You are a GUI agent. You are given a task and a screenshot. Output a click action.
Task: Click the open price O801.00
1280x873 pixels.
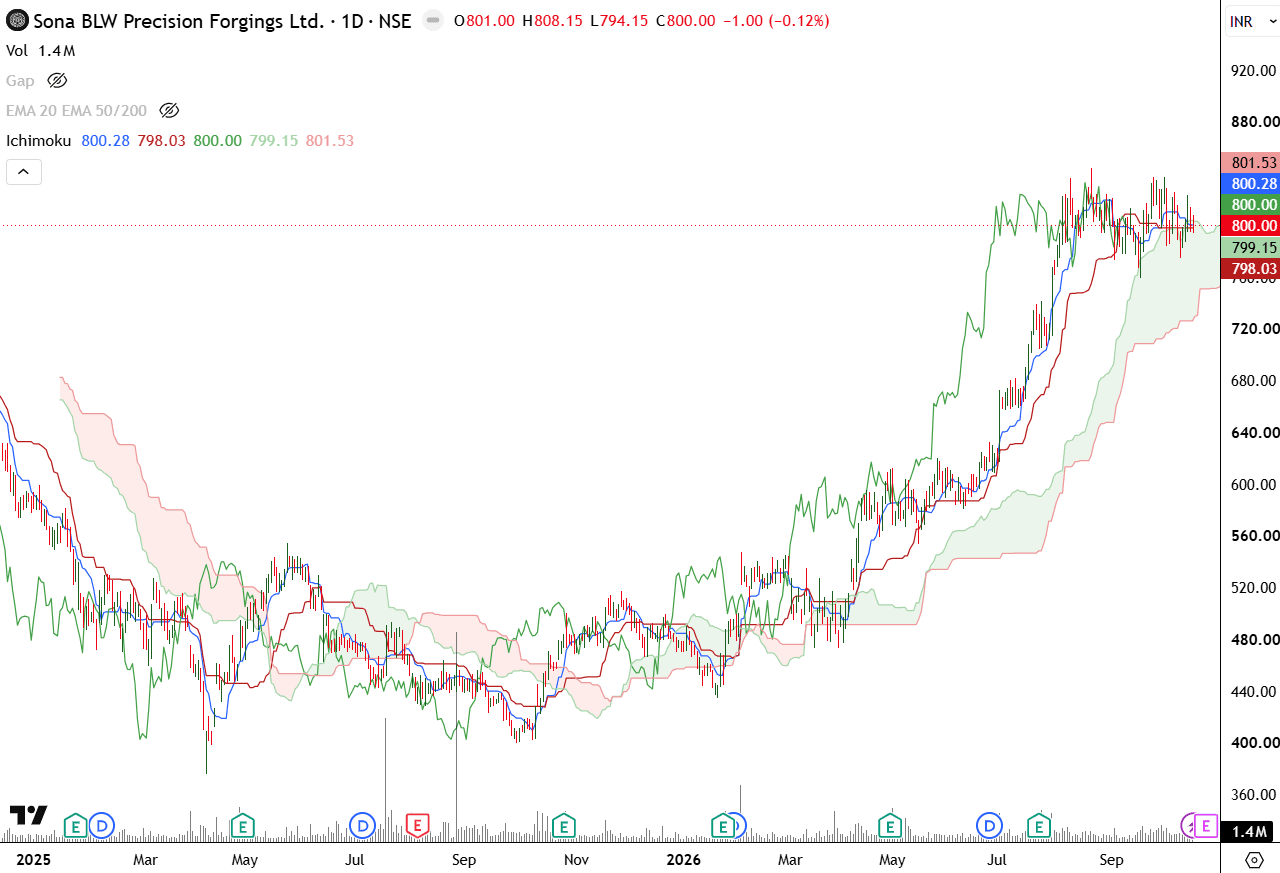tap(484, 20)
